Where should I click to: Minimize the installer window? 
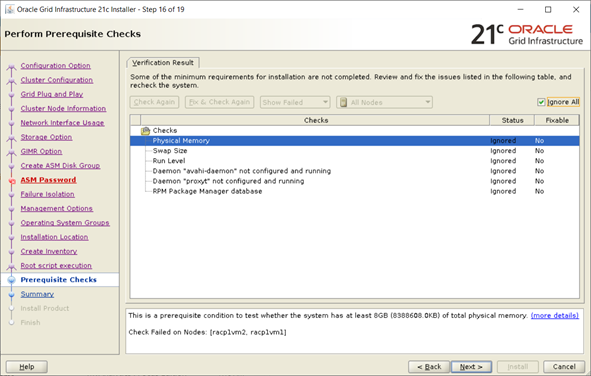coord(521,10)
